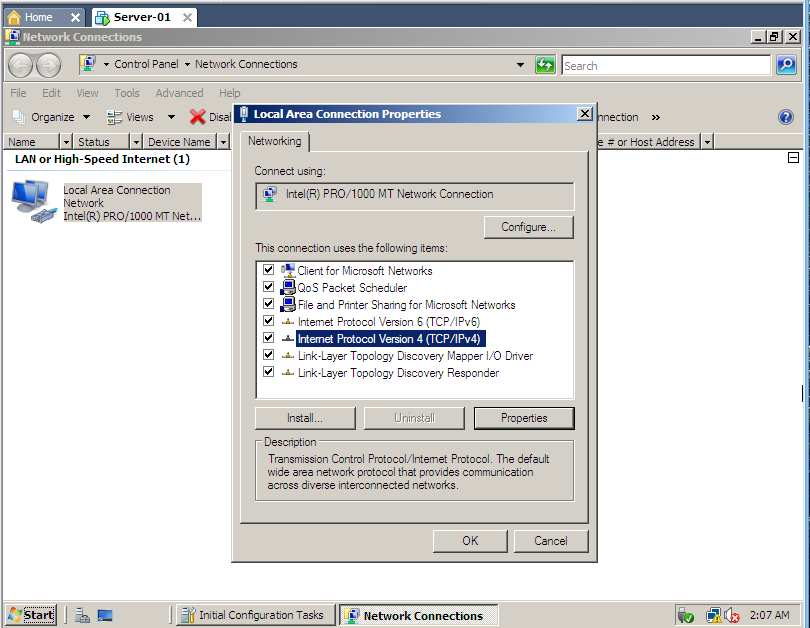Screen dimensions: 810x628
Task: Close the Local Area Connection Properties dialog
Action: (584, 114)
